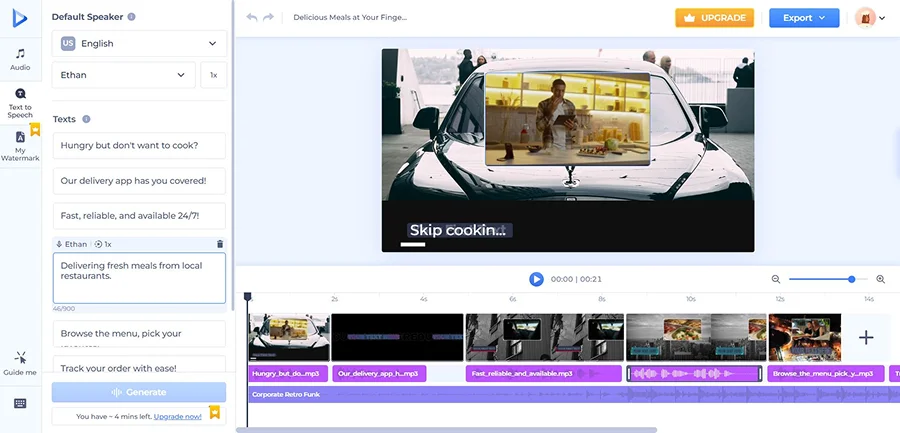Click the 6s mark on timeline ruler

click(x=513, y=299)
